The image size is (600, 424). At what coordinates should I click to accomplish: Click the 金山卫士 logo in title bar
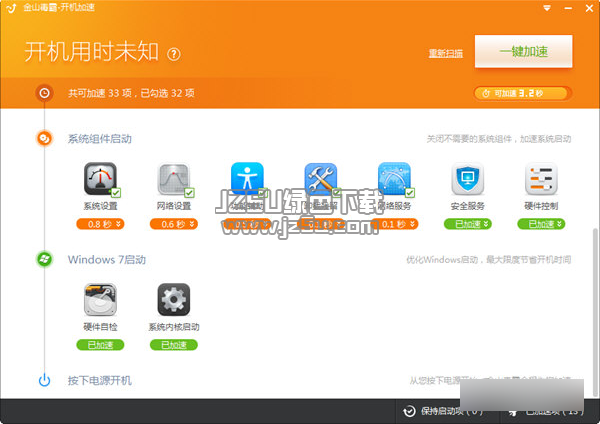point(11,8)
